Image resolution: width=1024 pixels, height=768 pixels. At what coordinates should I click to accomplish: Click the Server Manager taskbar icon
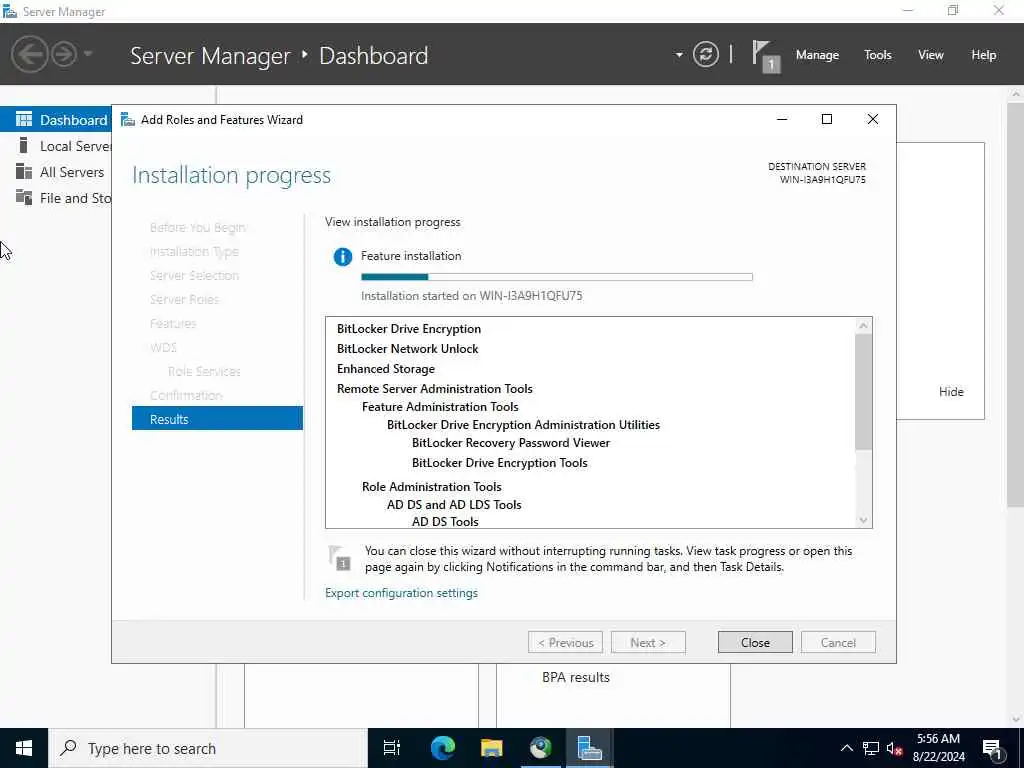589,748
